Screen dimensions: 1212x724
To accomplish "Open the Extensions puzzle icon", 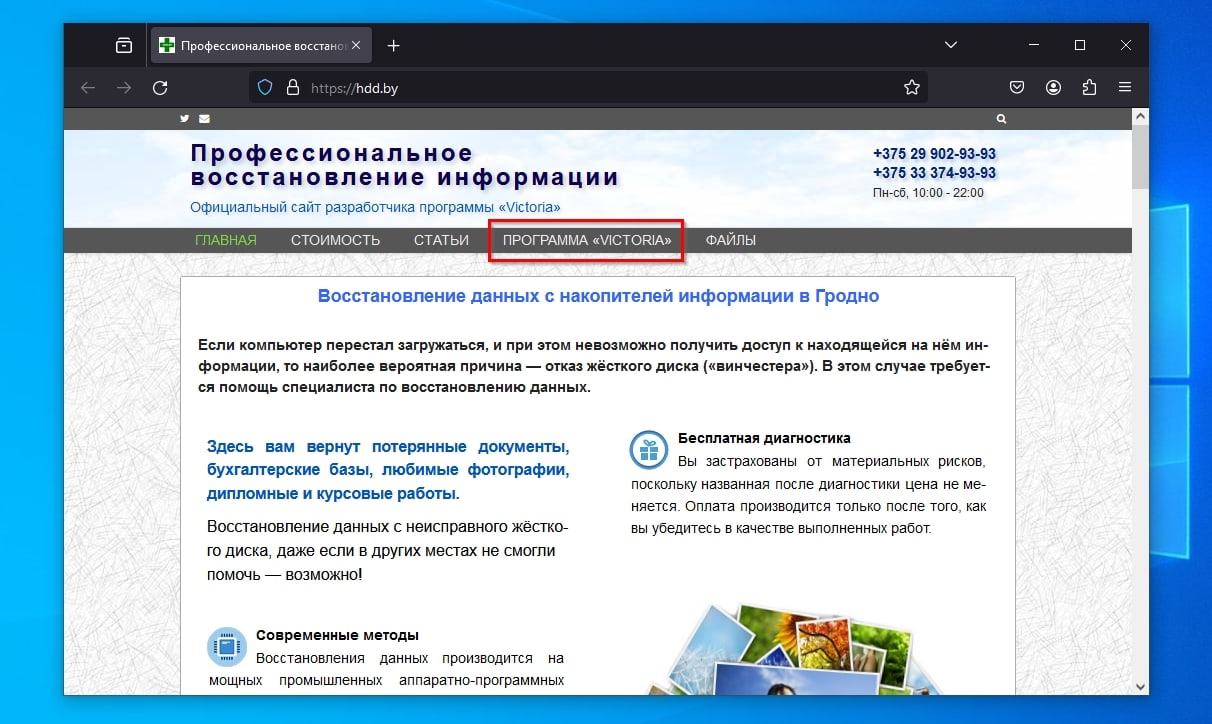I will pos(1089,88).
